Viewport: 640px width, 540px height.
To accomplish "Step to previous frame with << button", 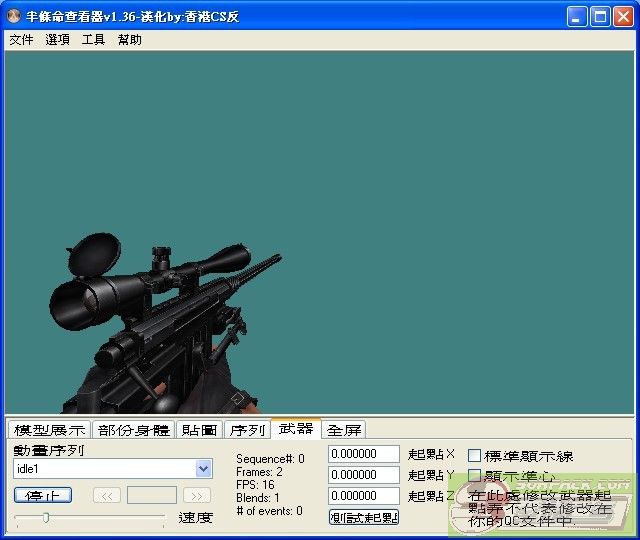I will [x=107, y=495].
